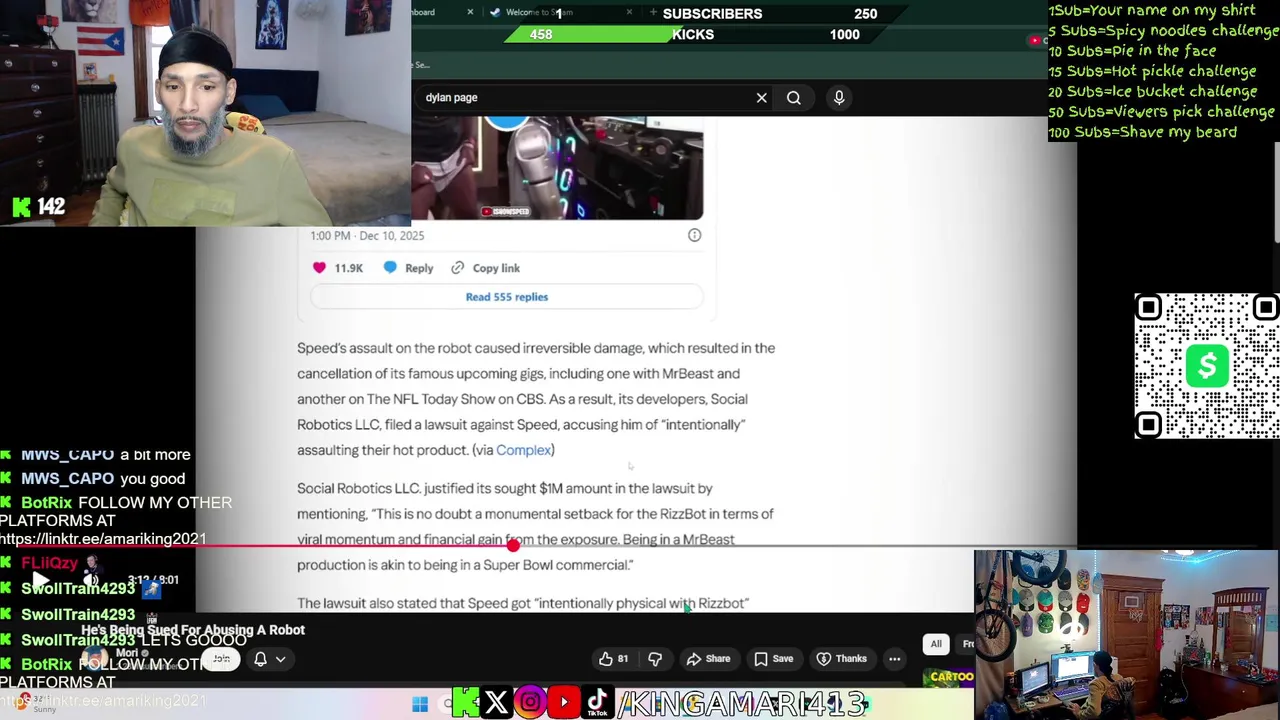Open the tweet date 'Dec 10, 2025'
Screen dimensions: 1280x720
tap(391, 236)
